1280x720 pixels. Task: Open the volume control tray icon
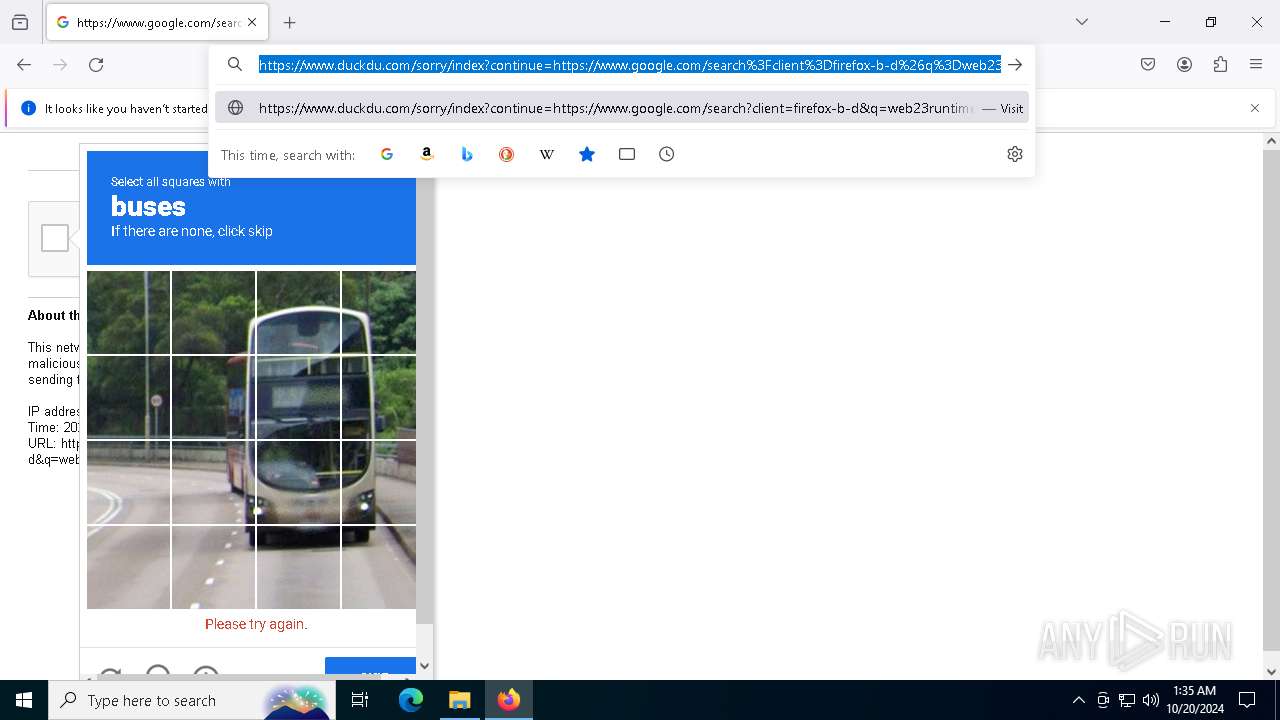coord(1151,700)
